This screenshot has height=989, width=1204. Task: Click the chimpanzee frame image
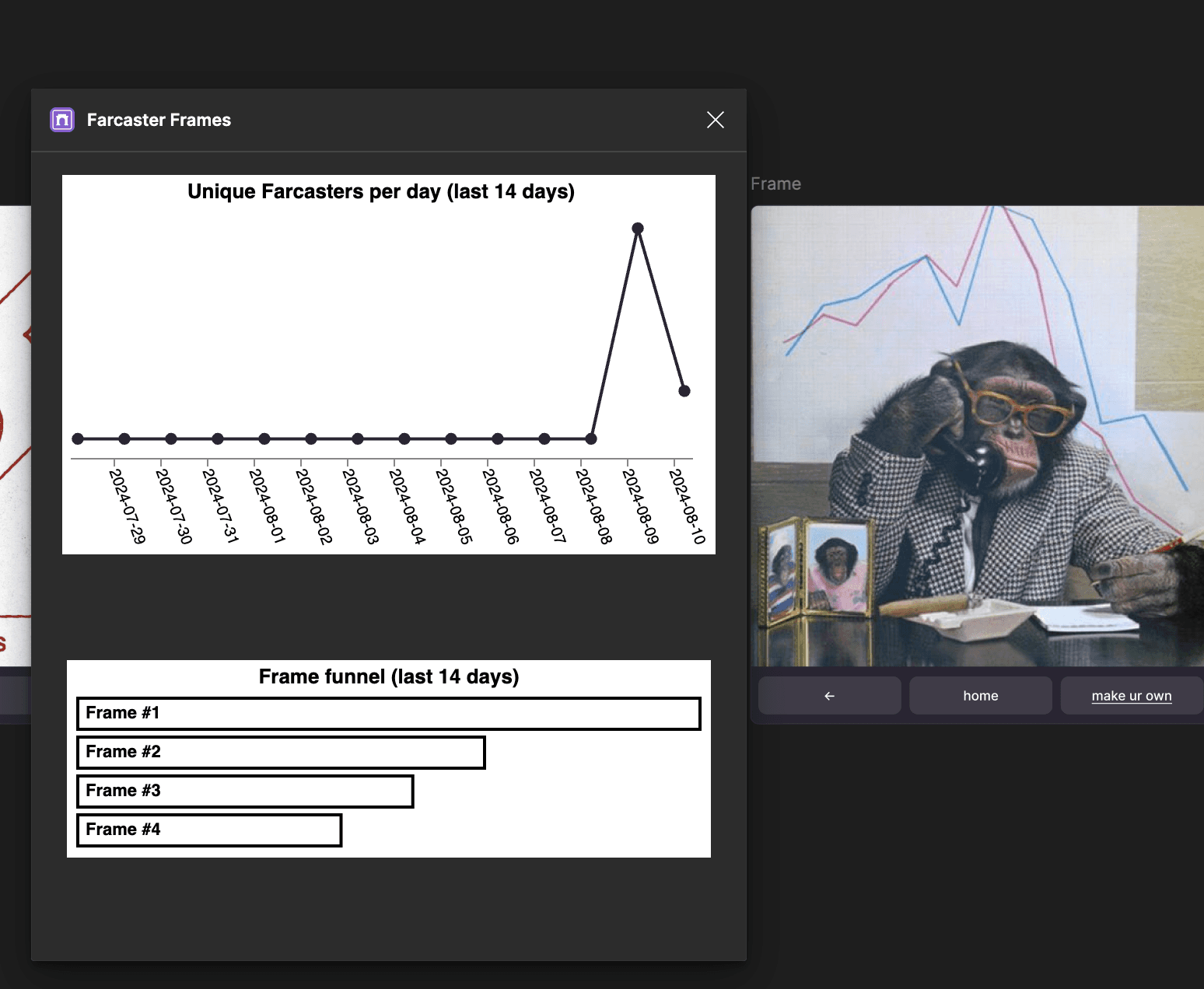point(977,435)
